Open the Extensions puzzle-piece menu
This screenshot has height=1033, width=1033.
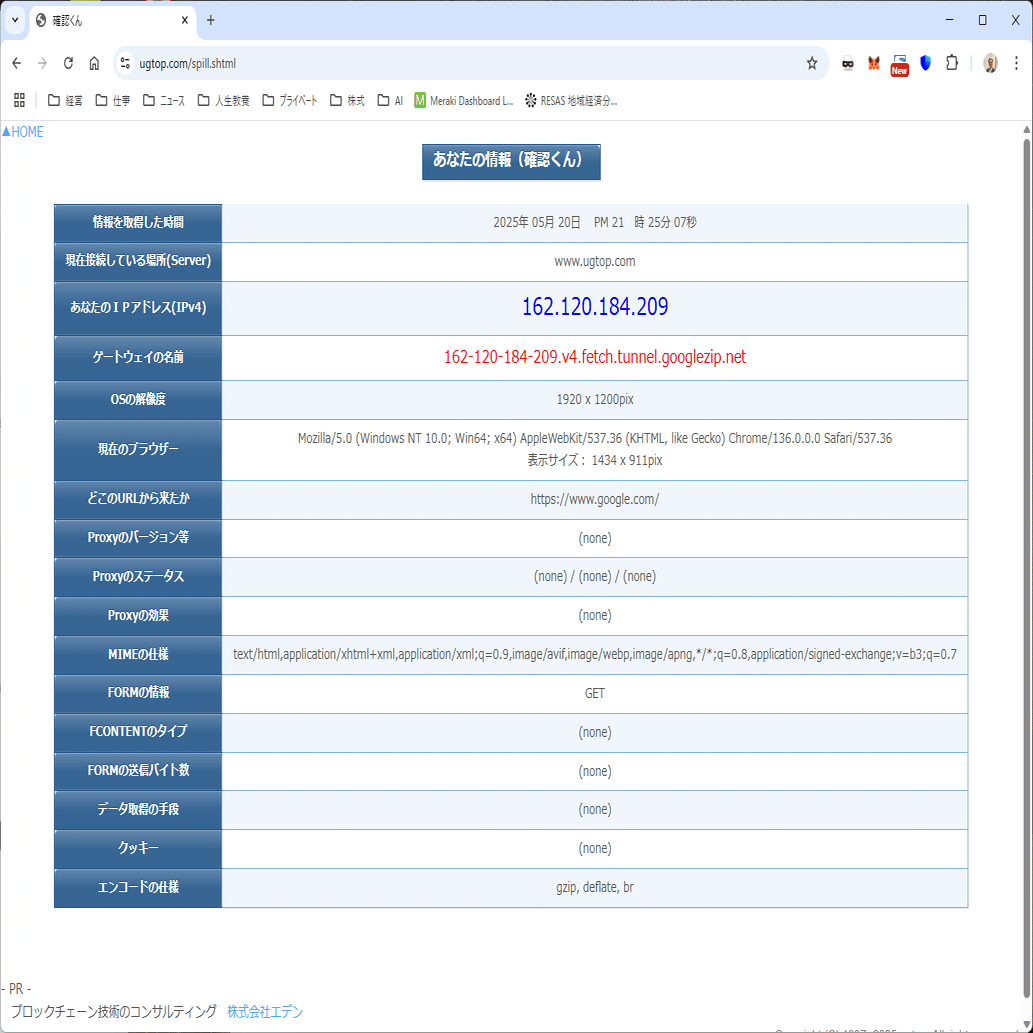[x=951, y=63]
